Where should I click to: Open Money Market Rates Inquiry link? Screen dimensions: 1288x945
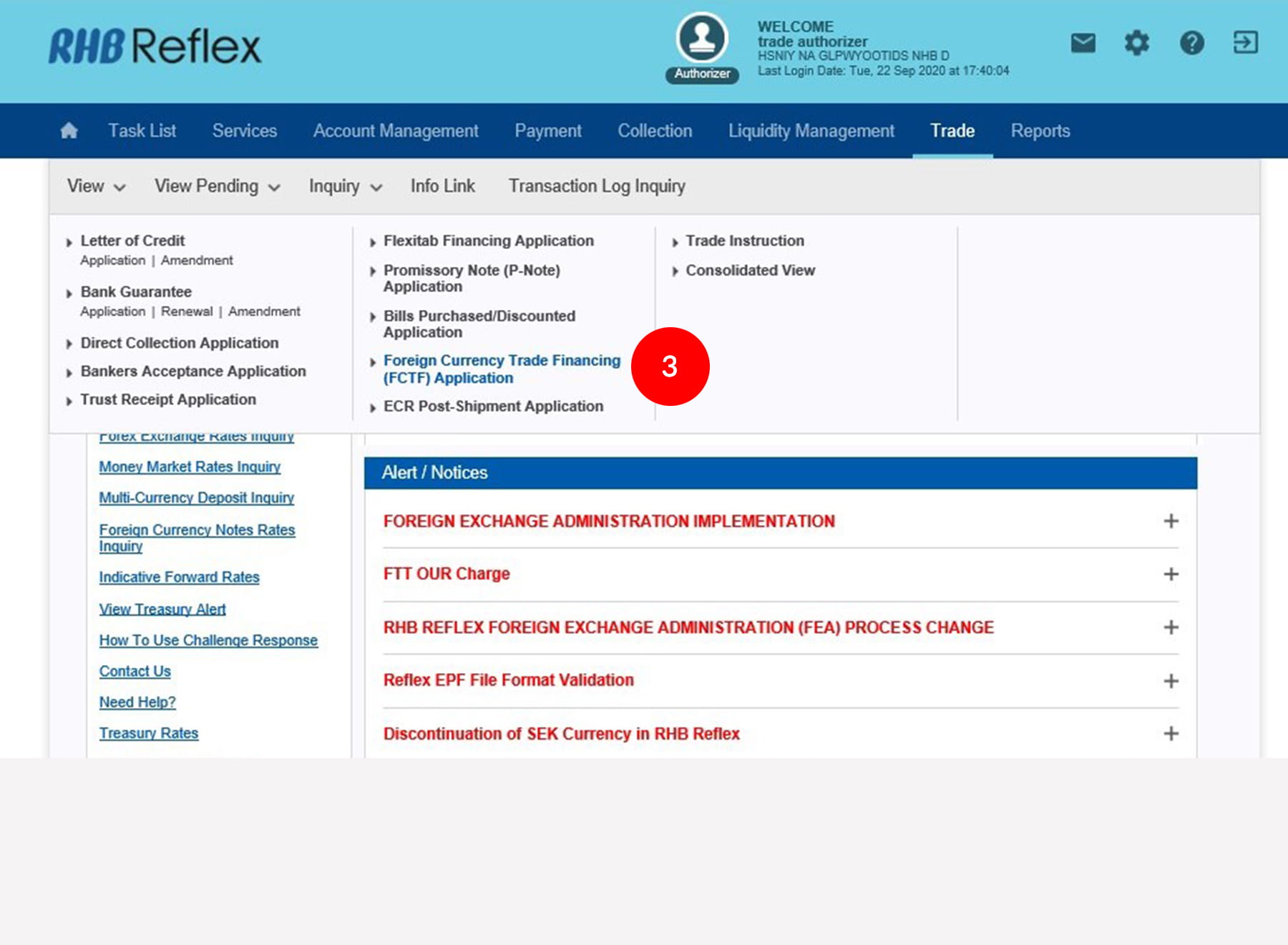coord(190,467)
